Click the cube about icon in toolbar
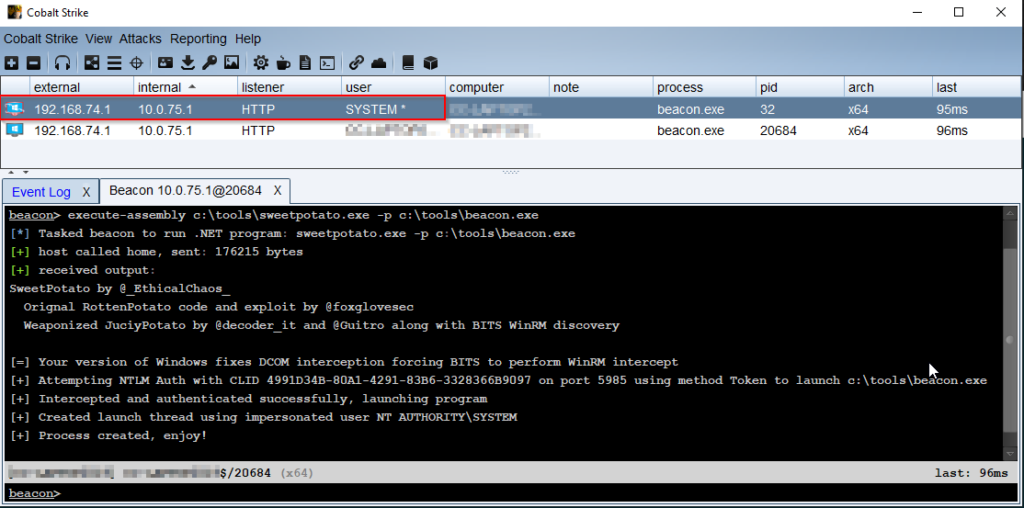The height and width of the screenshot is (508, 1024). 430,63
